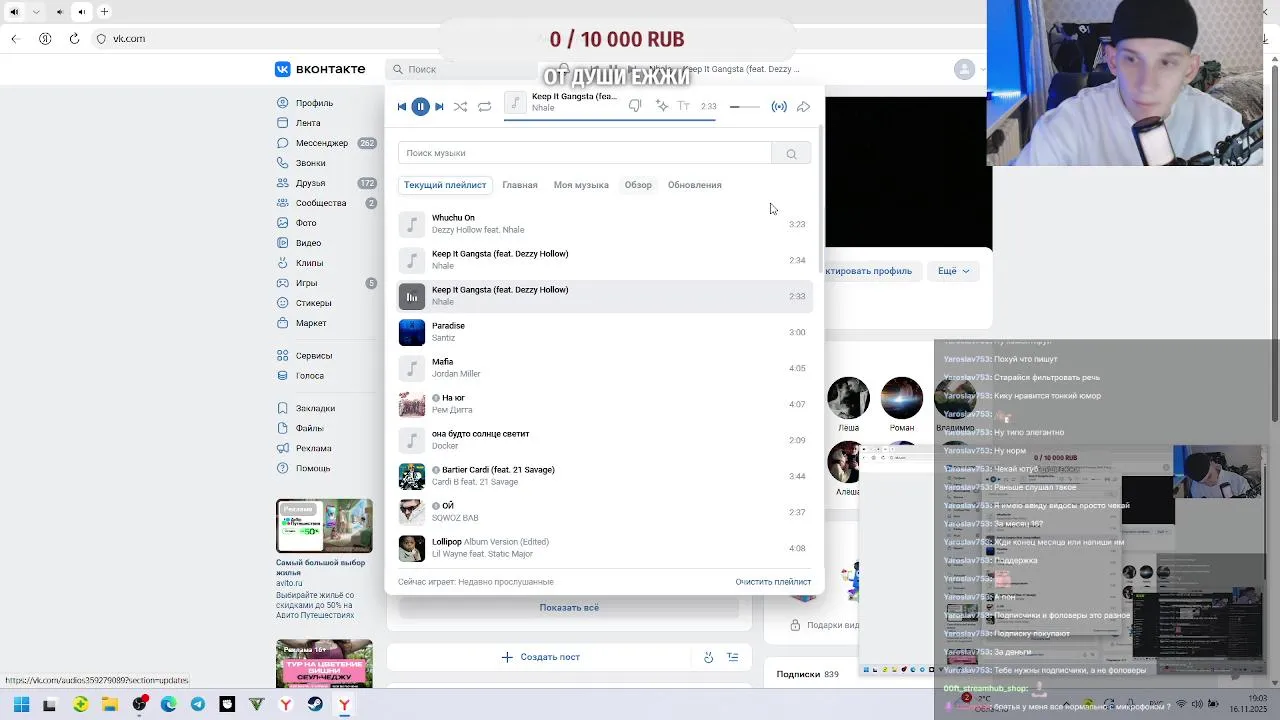Switch to Текущий плейлист tab
The width and height of the screenshot is (1280, 720).
(x=445, y=185)
